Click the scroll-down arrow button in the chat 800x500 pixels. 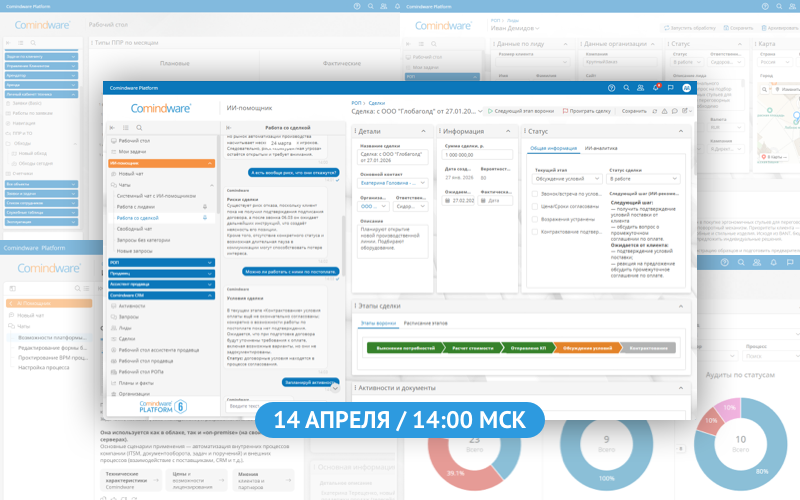[x=335, y=388]
